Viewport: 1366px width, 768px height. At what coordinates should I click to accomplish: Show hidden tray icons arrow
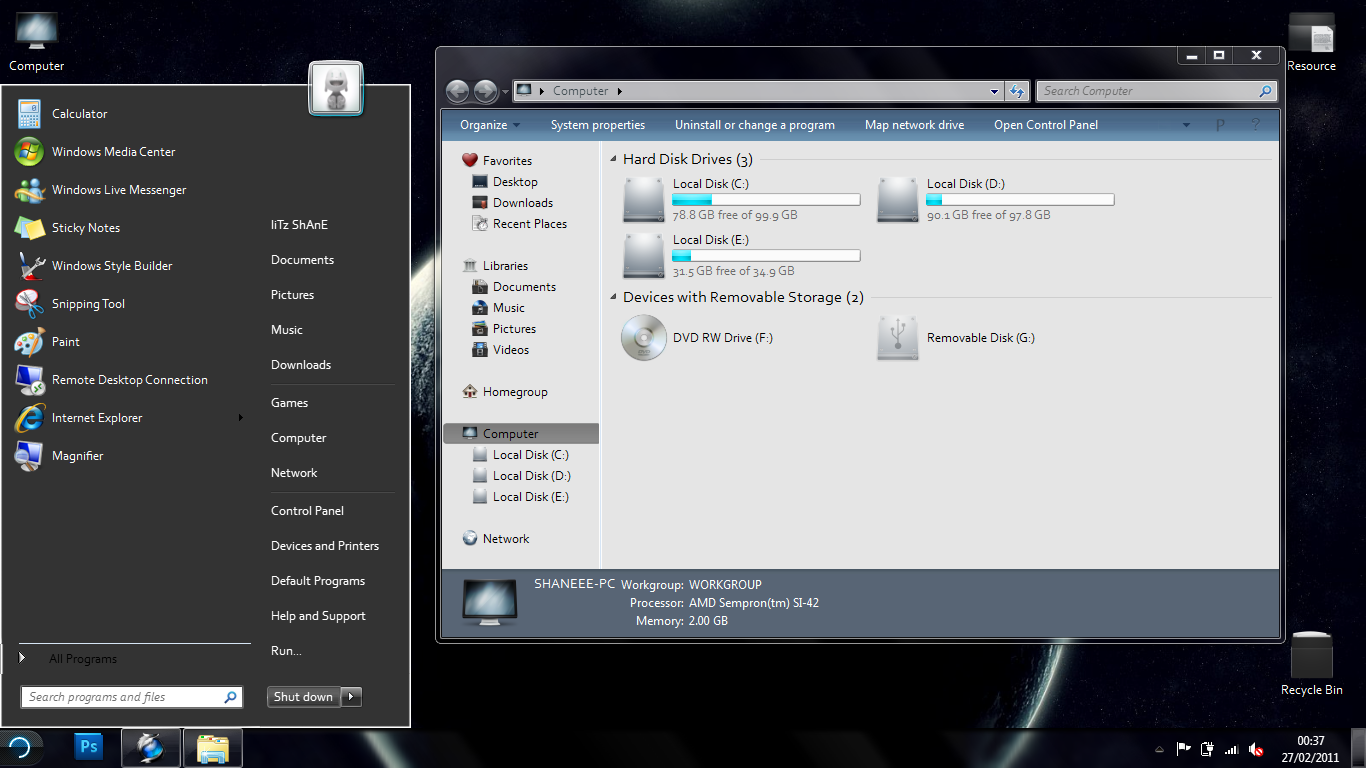pyautogui.click(x=1159, y=749)
